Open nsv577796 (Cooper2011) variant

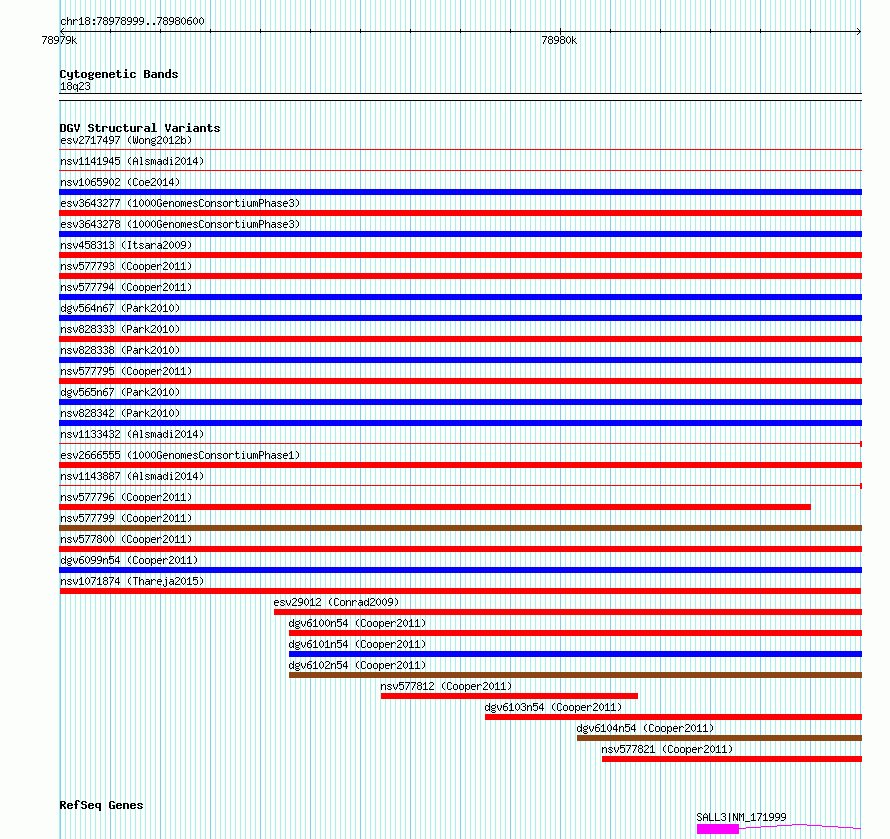point(126,497)
